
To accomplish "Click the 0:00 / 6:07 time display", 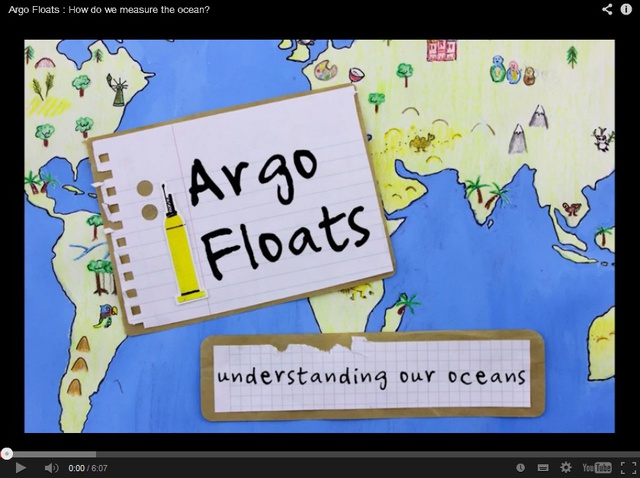I will (88, 468).
